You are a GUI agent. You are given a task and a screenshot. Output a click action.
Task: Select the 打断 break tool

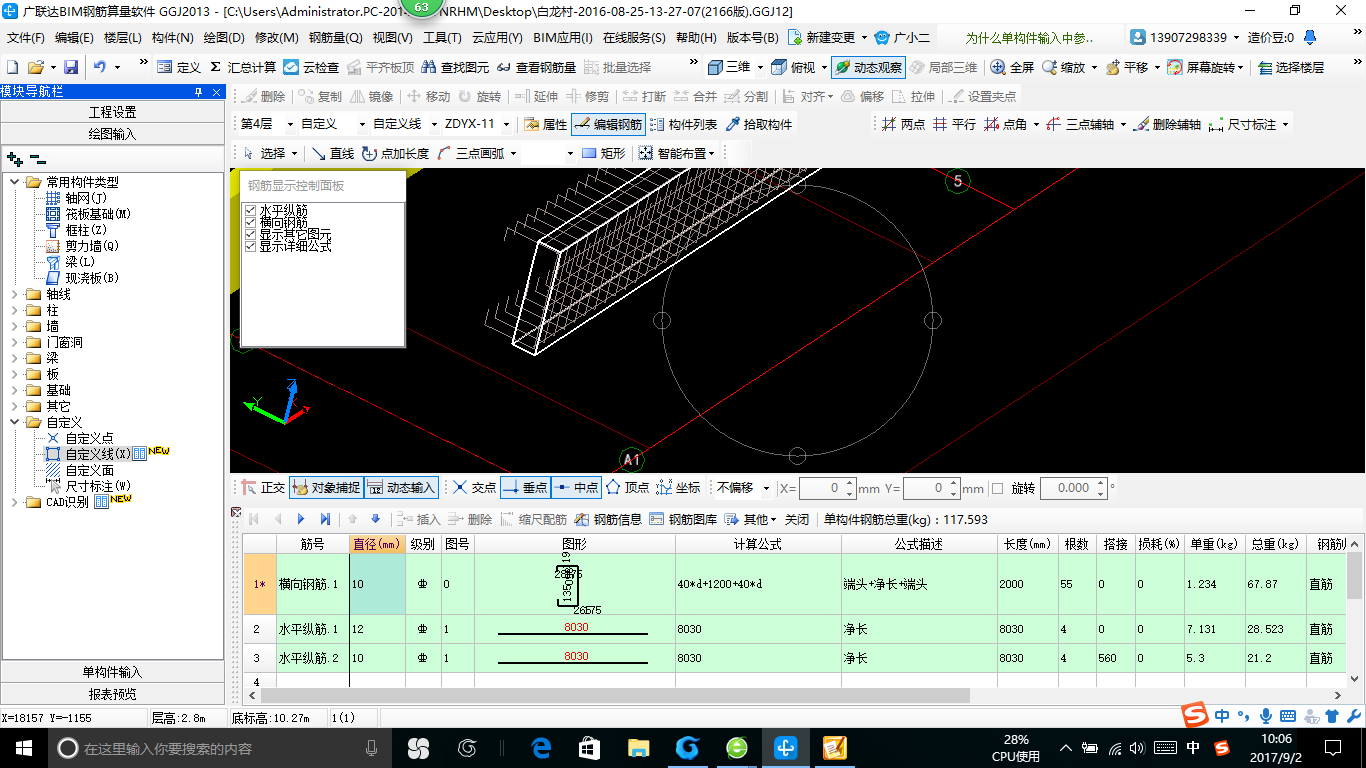point(644,97)
